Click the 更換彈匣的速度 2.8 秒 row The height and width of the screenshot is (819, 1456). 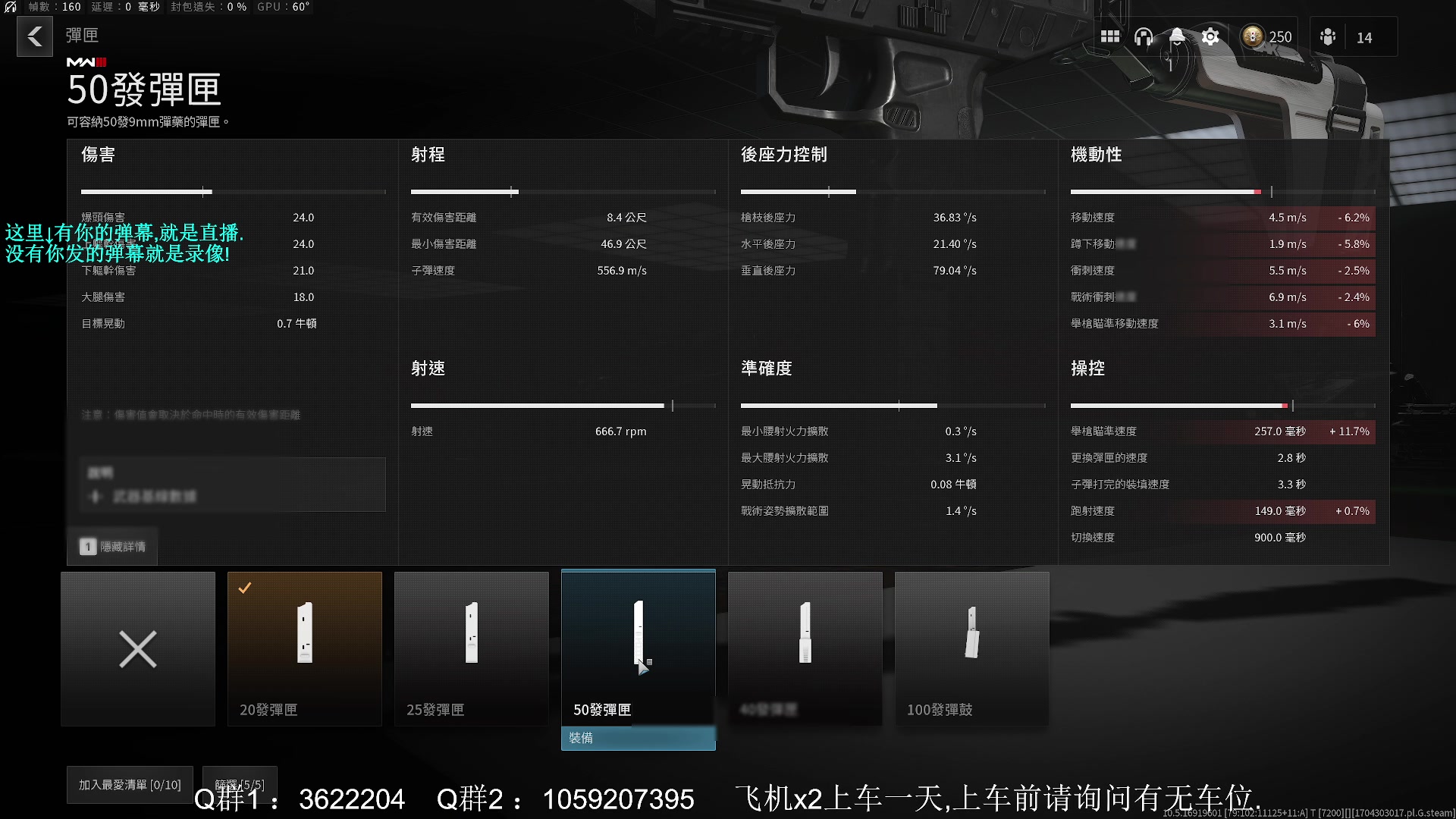(x=1222, y=458)
